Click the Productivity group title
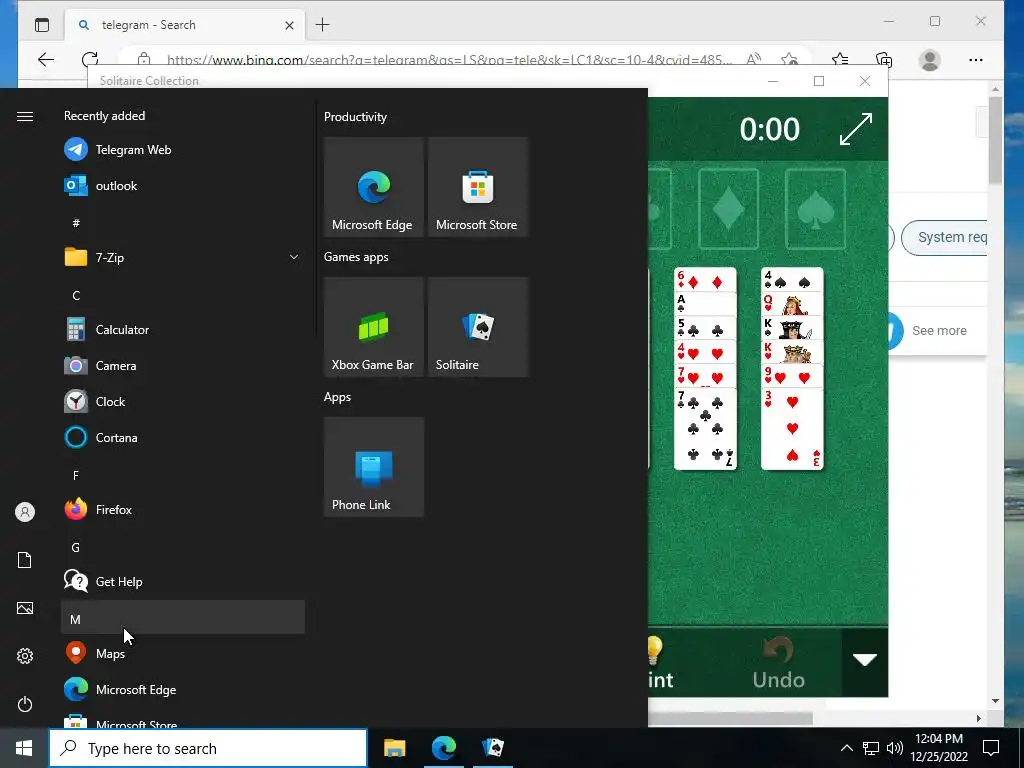Image resolution: width=1024 pixels, height=768 pixels. point(355,117)
